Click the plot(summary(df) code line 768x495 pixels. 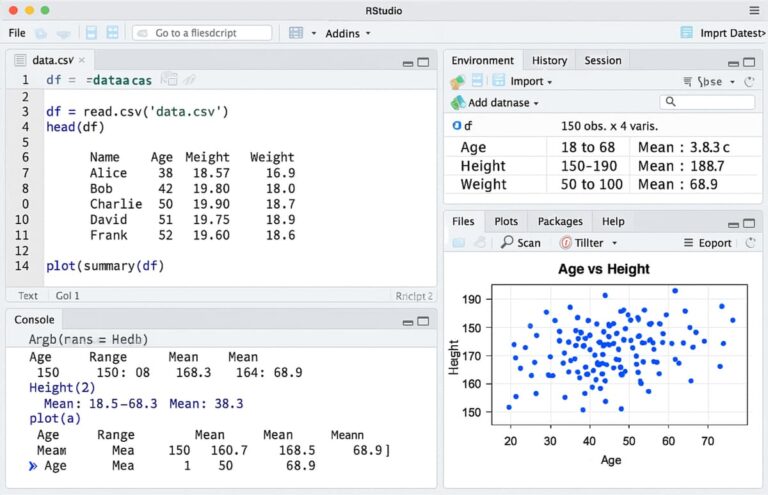105,266
